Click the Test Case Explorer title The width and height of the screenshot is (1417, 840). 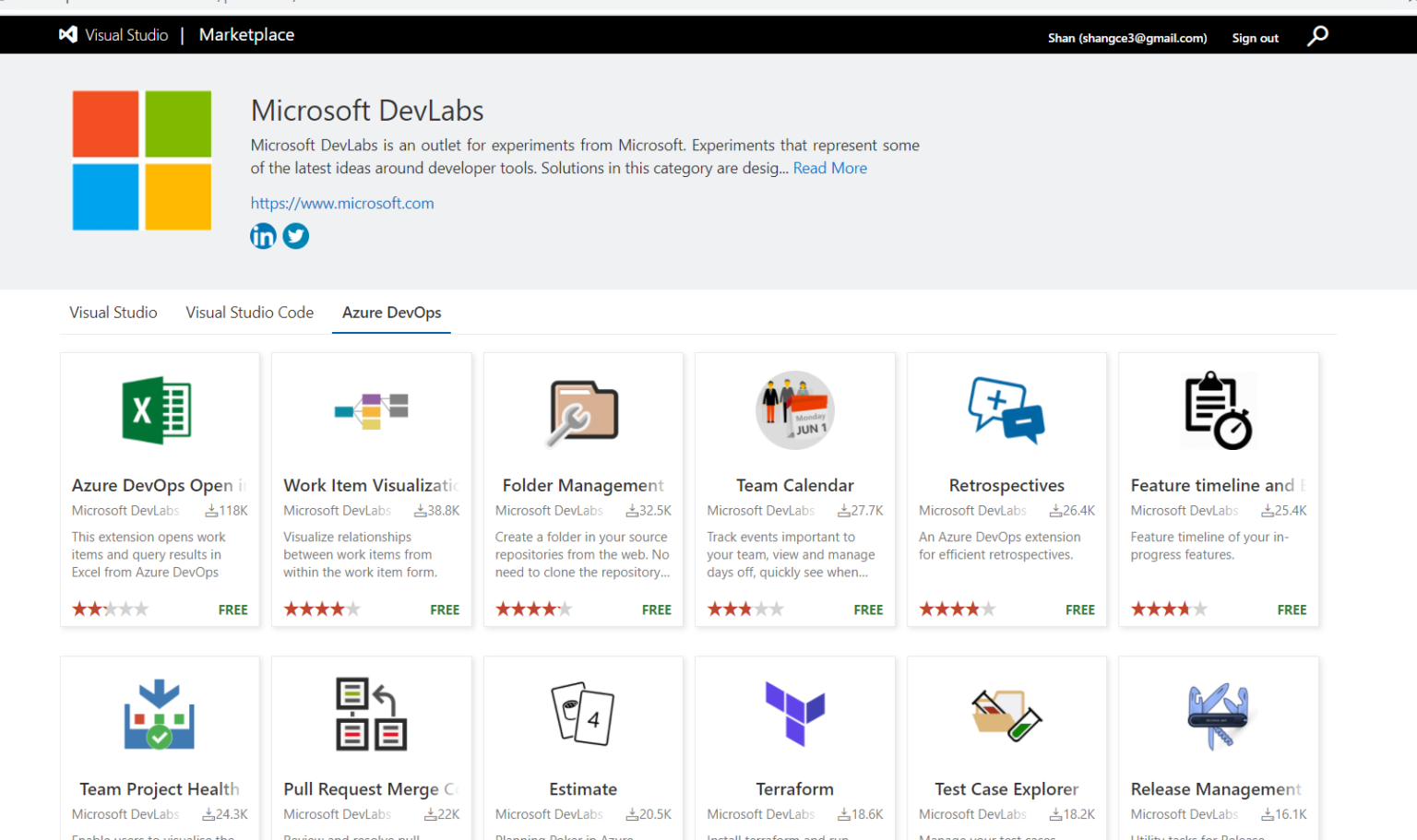pos(1006,789)
